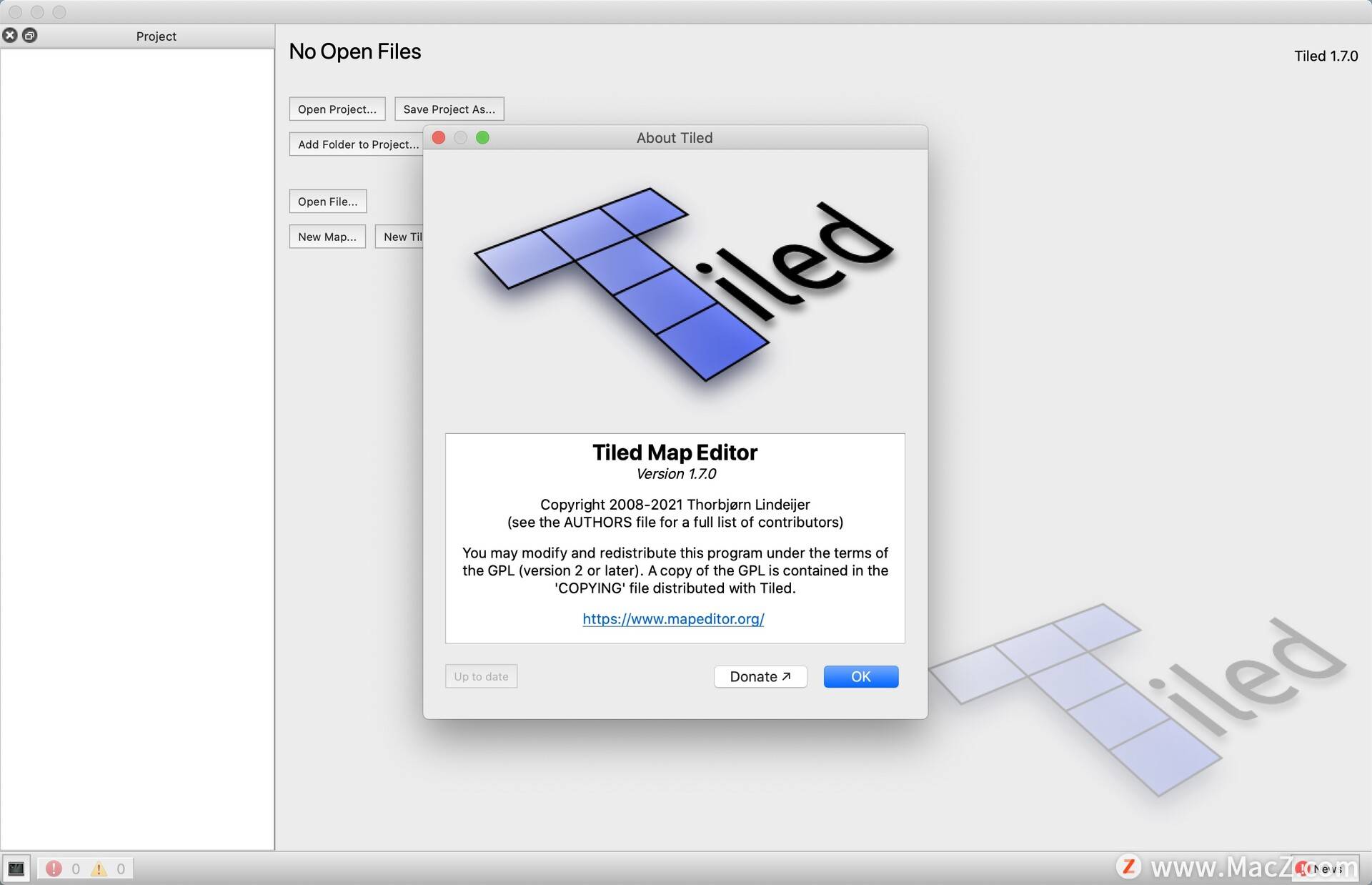Click Save Project As... button
Screen dimensions: 1372x885
click(449, 109)
